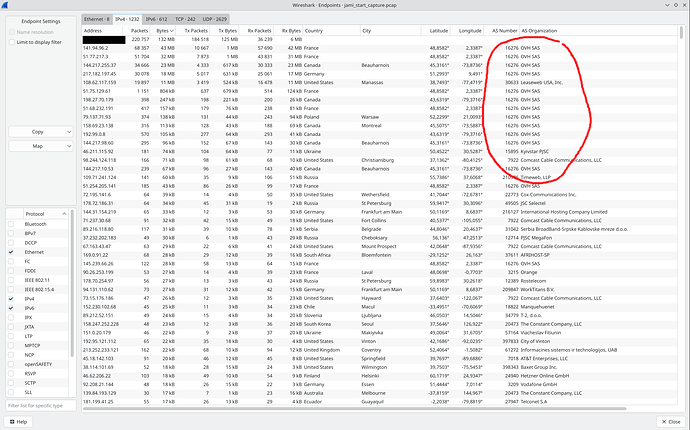Toggle the Name resolution checkbox
This screenshot has height=430, width=690.
(12, 32)
